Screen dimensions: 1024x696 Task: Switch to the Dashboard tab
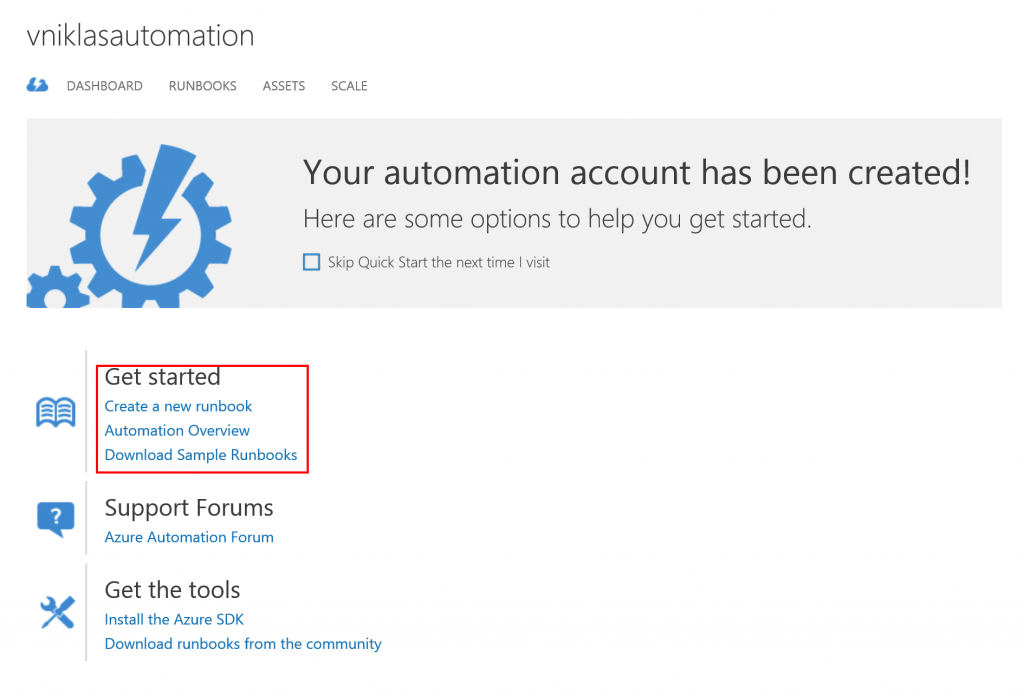[104, 86]
